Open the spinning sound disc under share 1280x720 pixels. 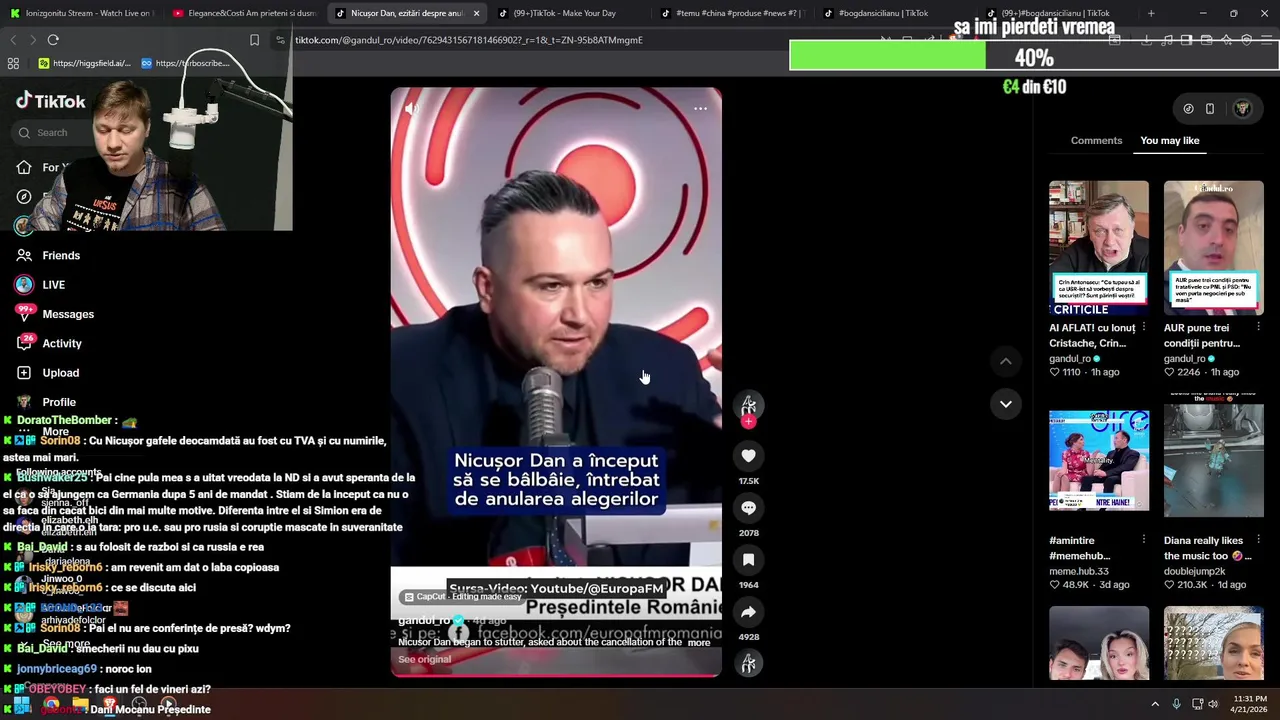pyautogui.click(x=748, y=663)
